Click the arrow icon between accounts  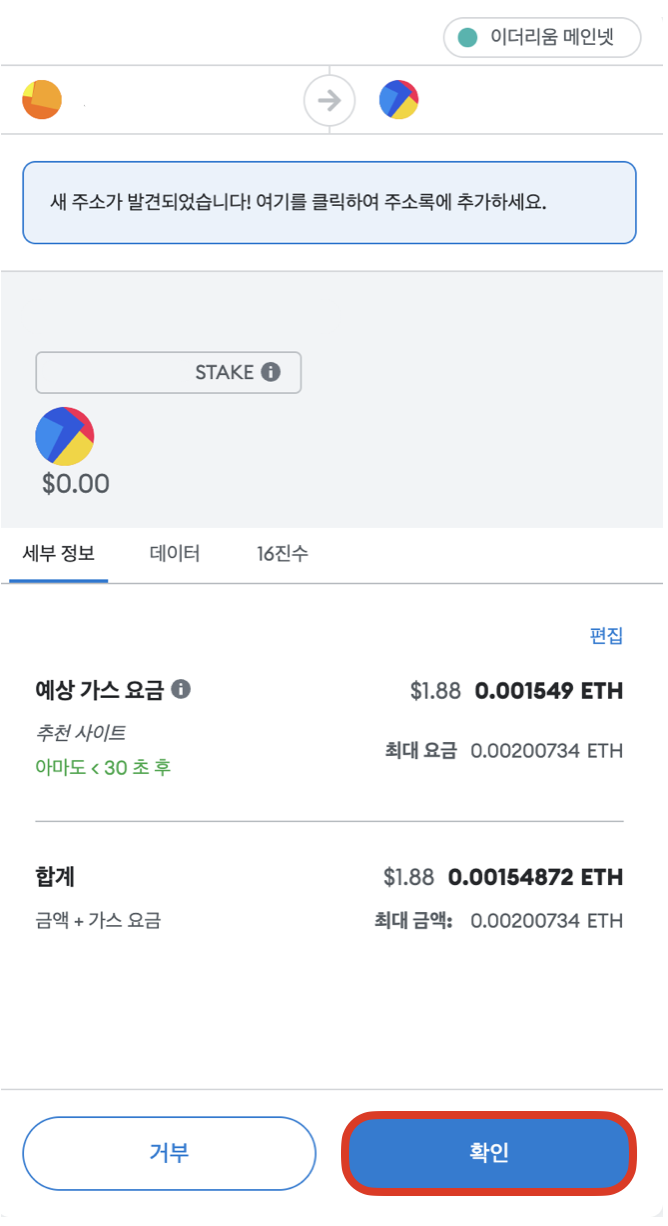pos(329,100)
